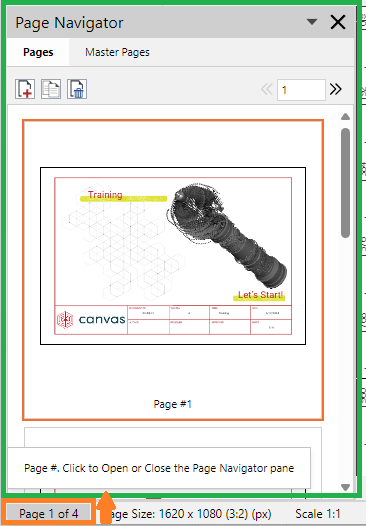This screenshot has height=526, width=366.
Task: Click the Page Size 1620 x 1080 entry
Action: pyautogui.click(x=191, y=514)
